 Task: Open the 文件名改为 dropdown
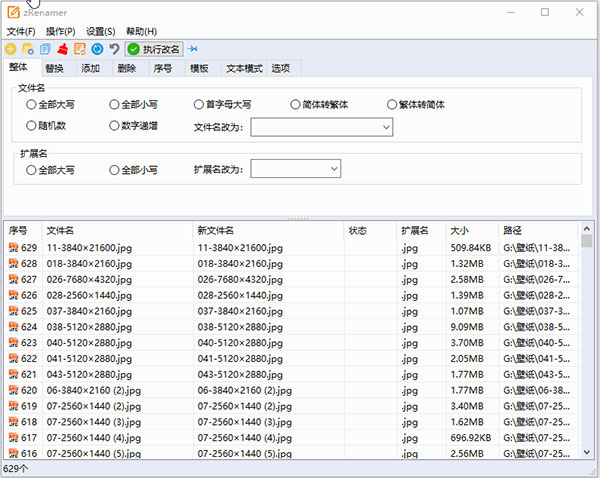pos(386,127)
